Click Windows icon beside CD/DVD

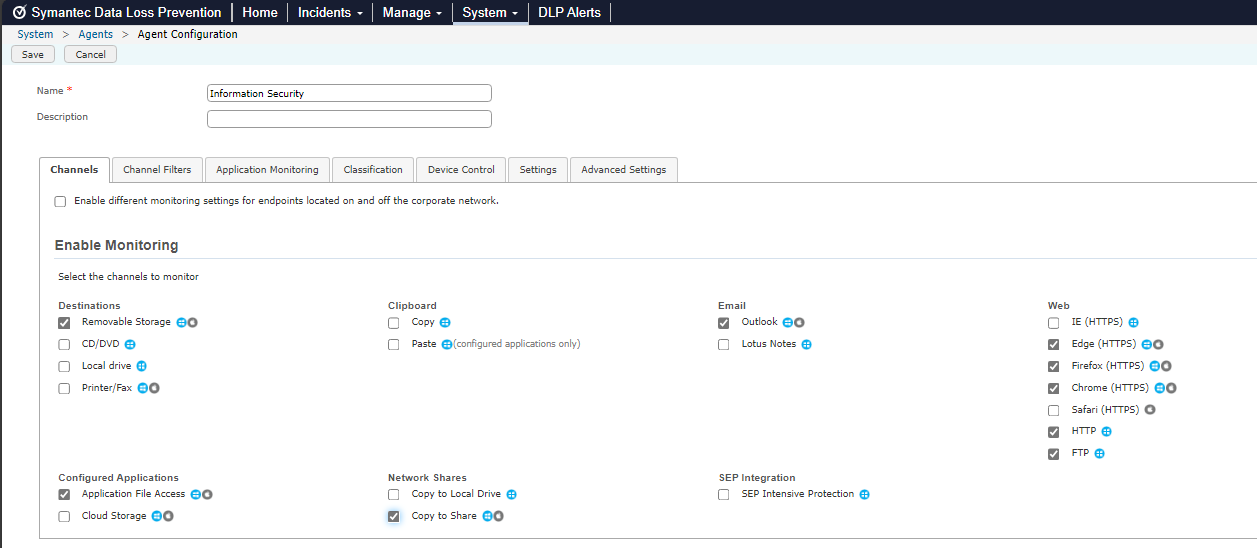[x=130, y=345]
